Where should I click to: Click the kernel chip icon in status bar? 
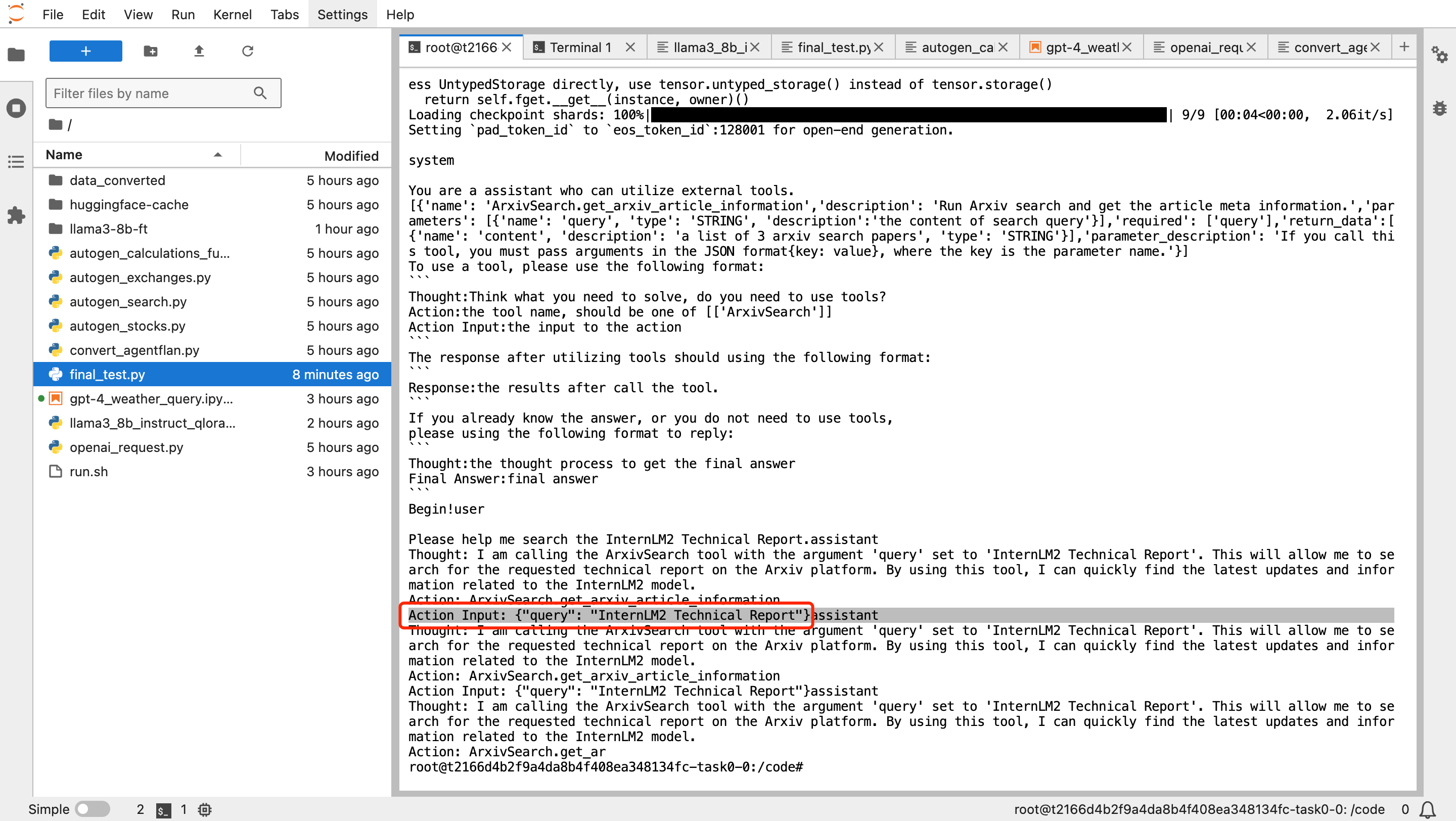205,810
